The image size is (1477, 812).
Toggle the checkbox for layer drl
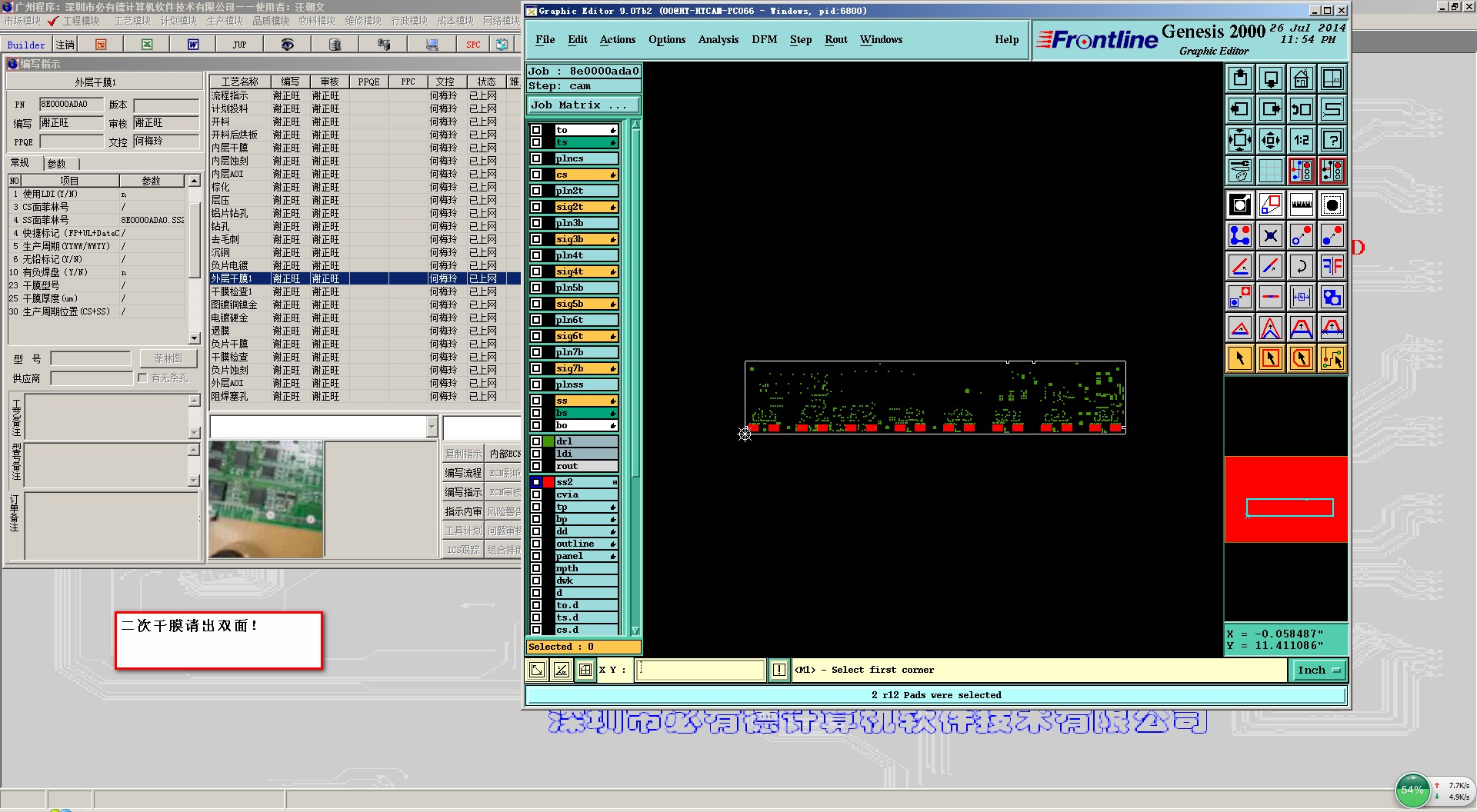point(536,441)
